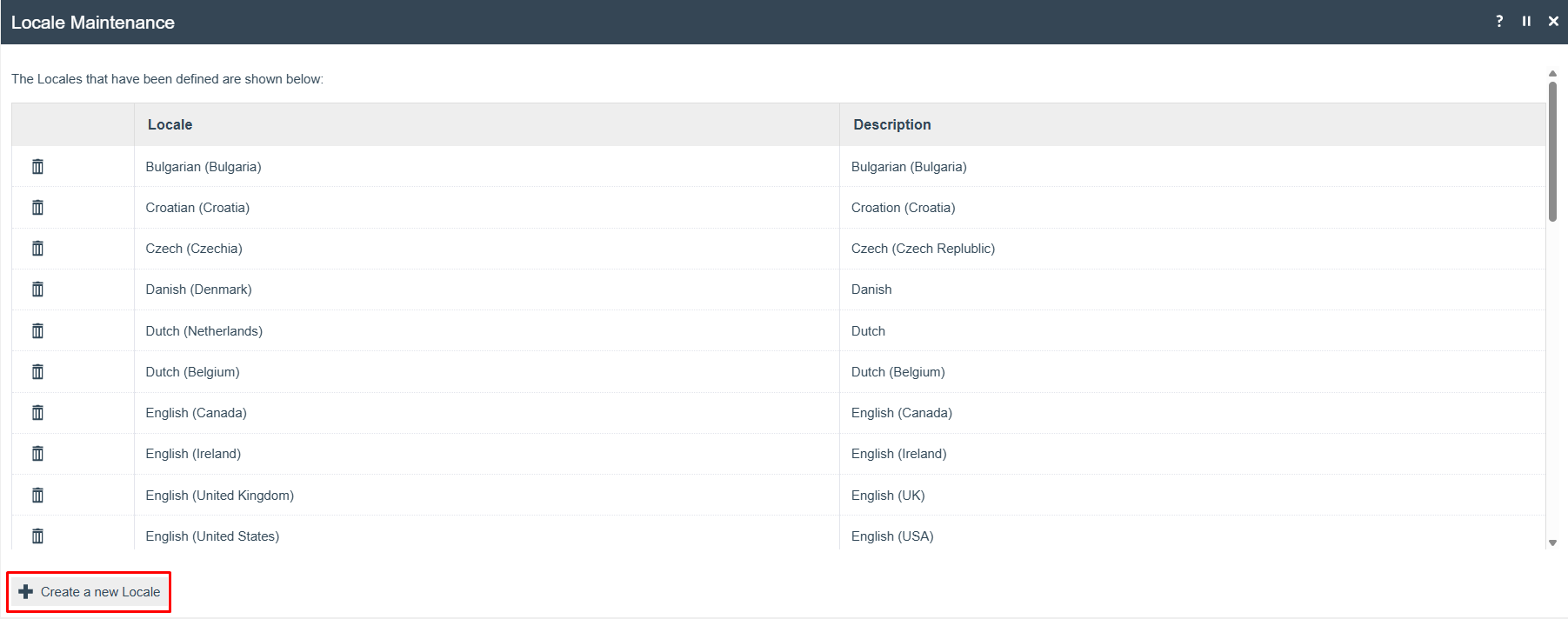The height and width of the screenshot is (619, 1568).
Task: Select the Dutch (Belgium) locale cell
Action: tap(487, 371)
